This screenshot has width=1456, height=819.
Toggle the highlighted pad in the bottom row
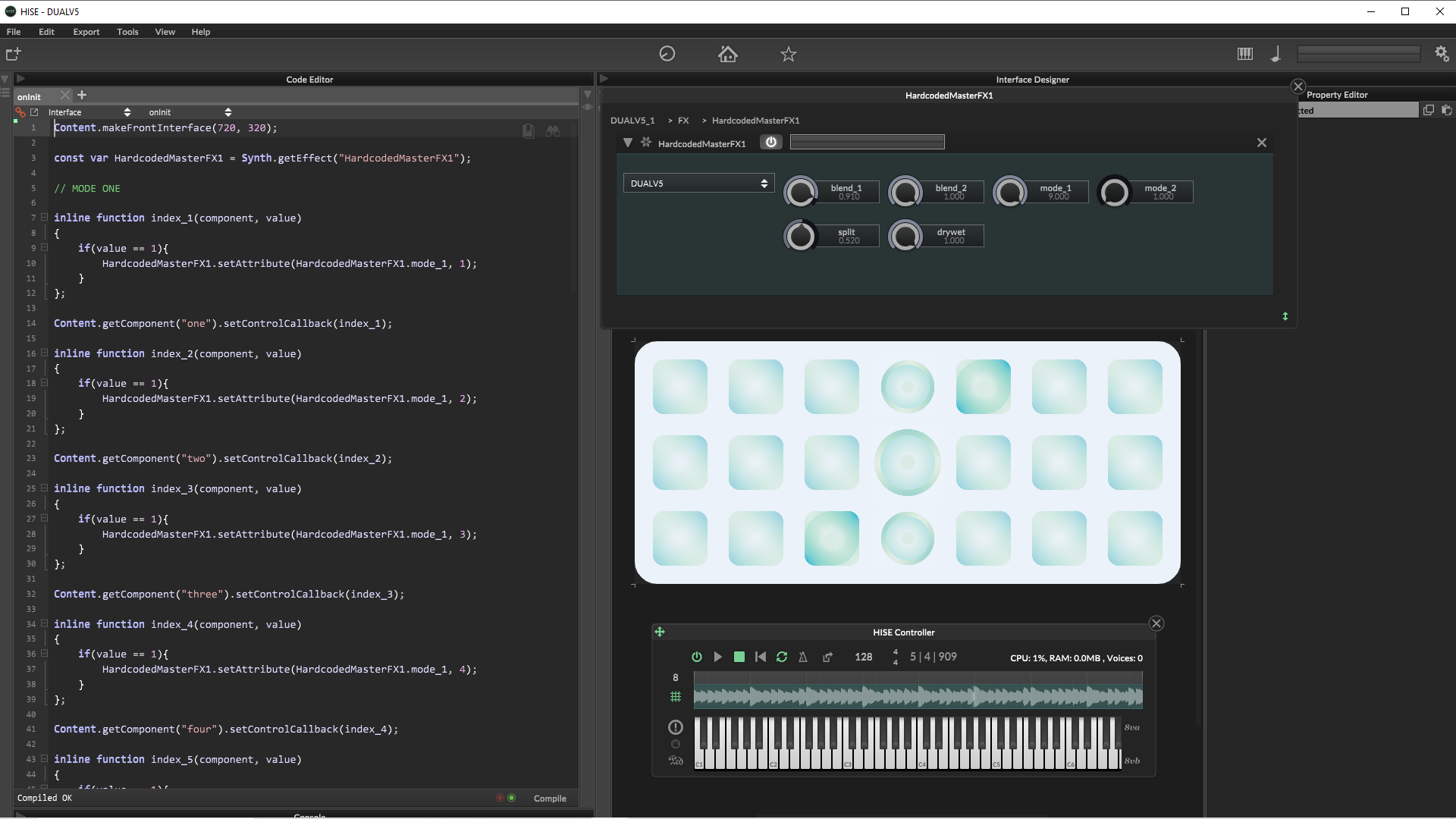click(x=832, y=538)
